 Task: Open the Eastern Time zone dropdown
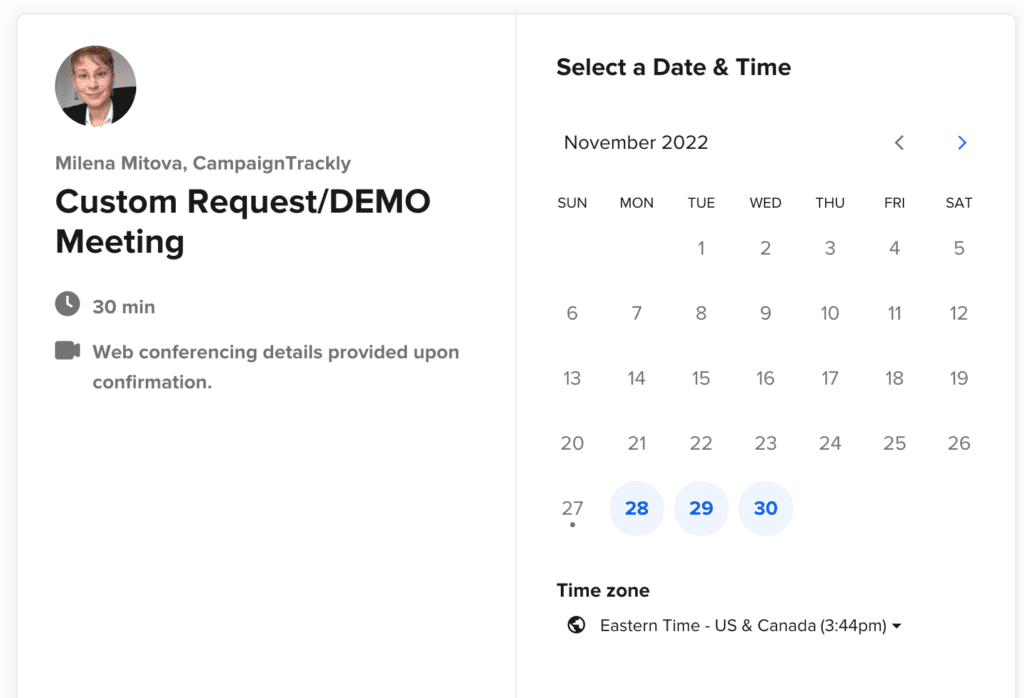click(x=751, y=626)
